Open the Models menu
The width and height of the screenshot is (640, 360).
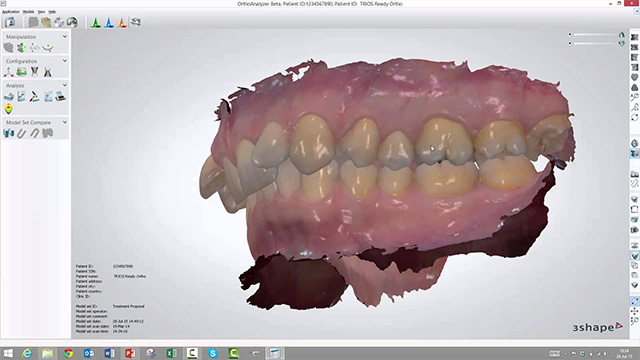[28, 12]
